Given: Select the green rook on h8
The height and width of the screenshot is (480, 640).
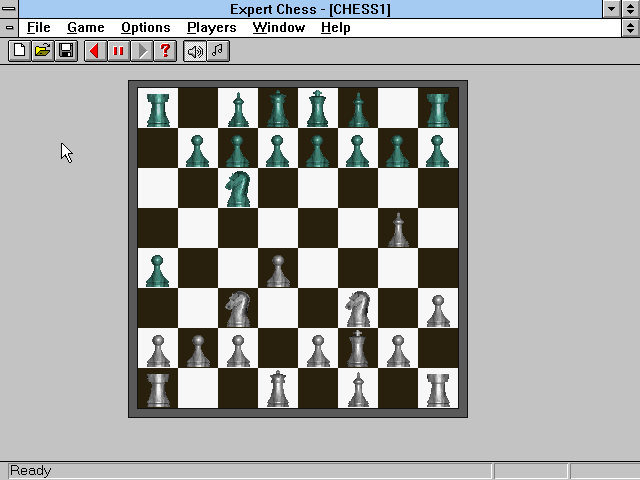Looking at the screenshot, I should (x=438, y=108).
